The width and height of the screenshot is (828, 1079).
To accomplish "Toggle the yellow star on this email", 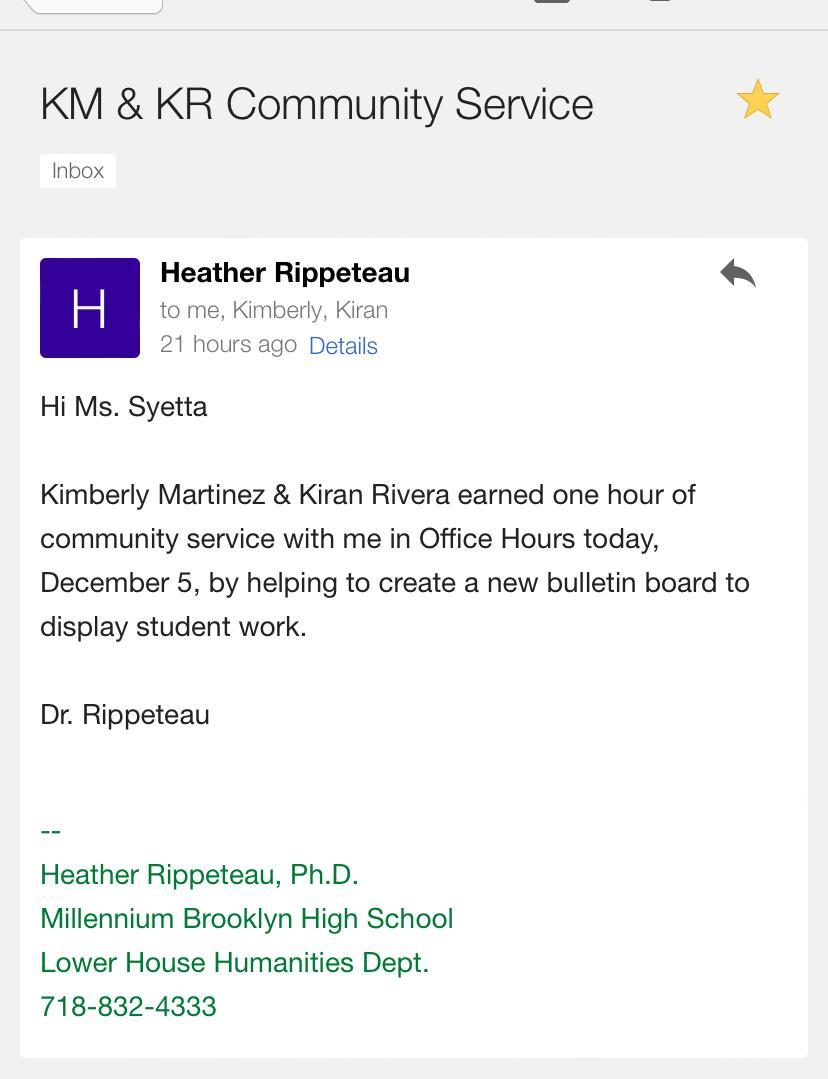I will [757, 101].
